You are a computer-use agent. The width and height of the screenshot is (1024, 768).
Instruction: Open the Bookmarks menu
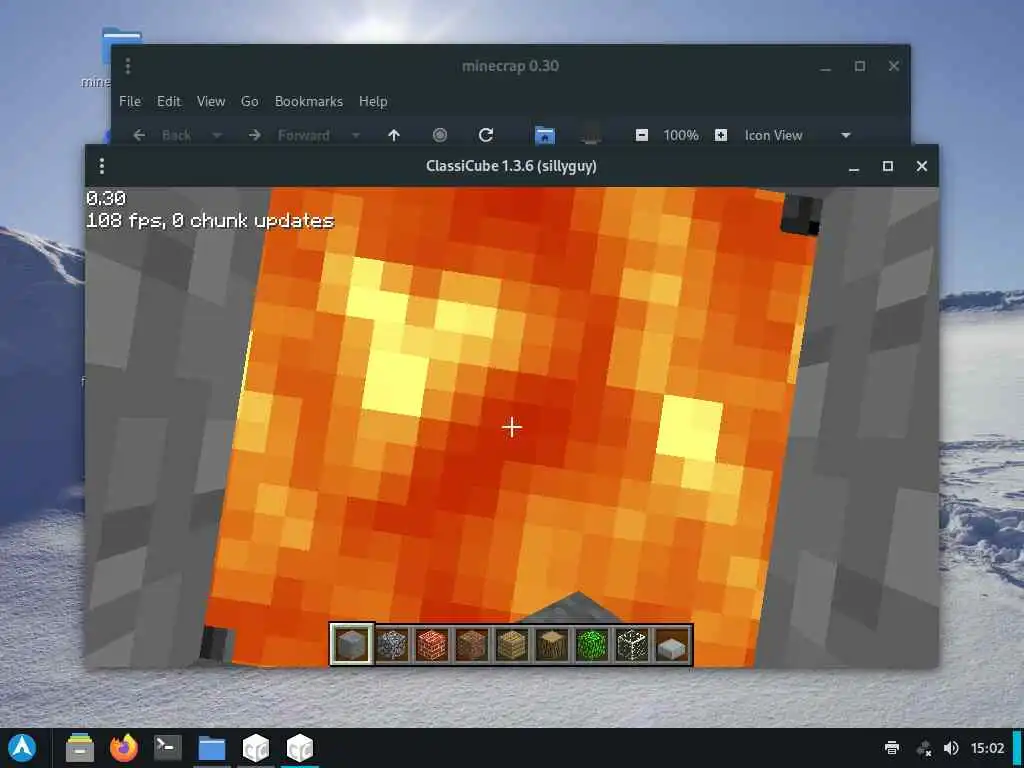pos(309,101)
